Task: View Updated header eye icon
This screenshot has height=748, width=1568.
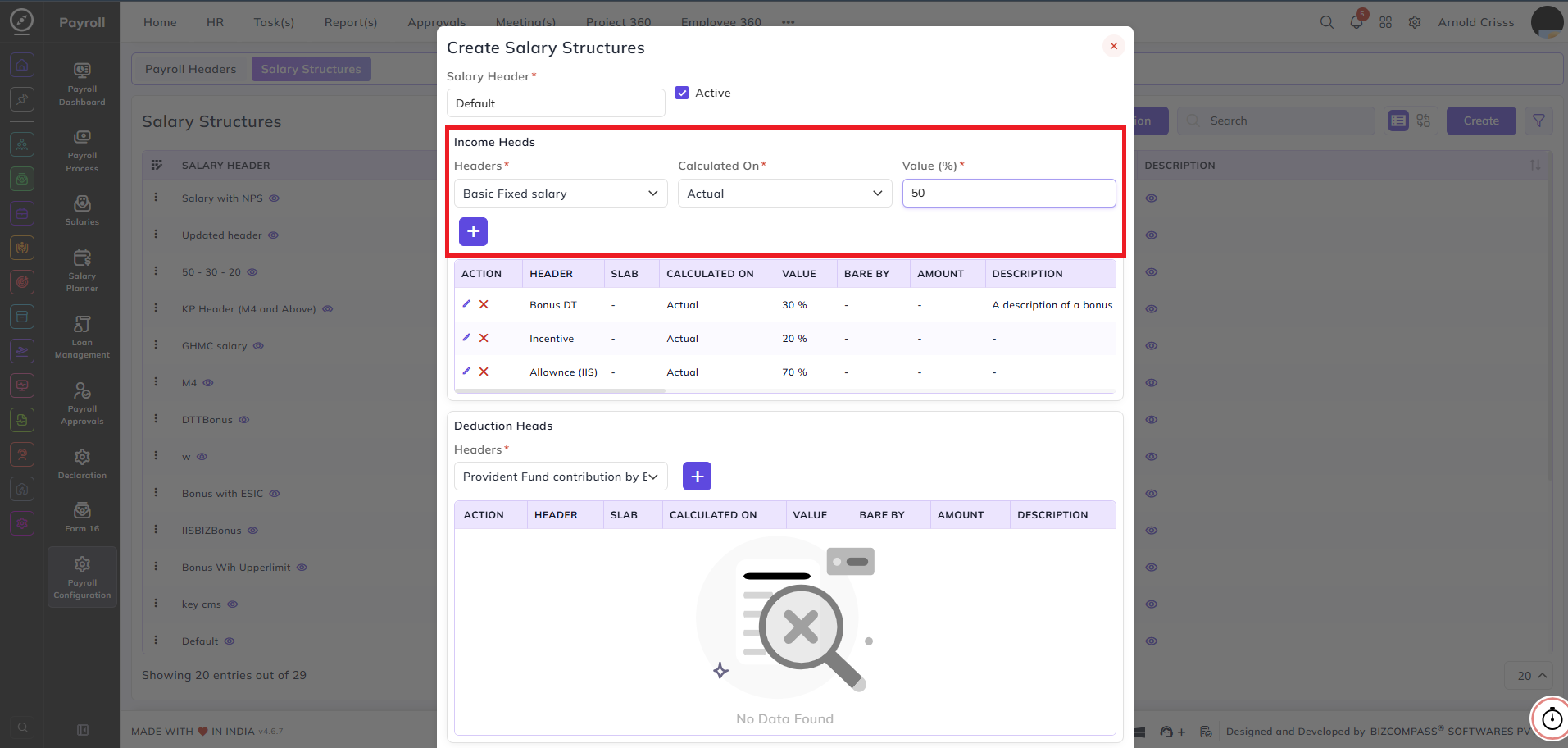Action: pyautogui.click(x=274, y=235)
